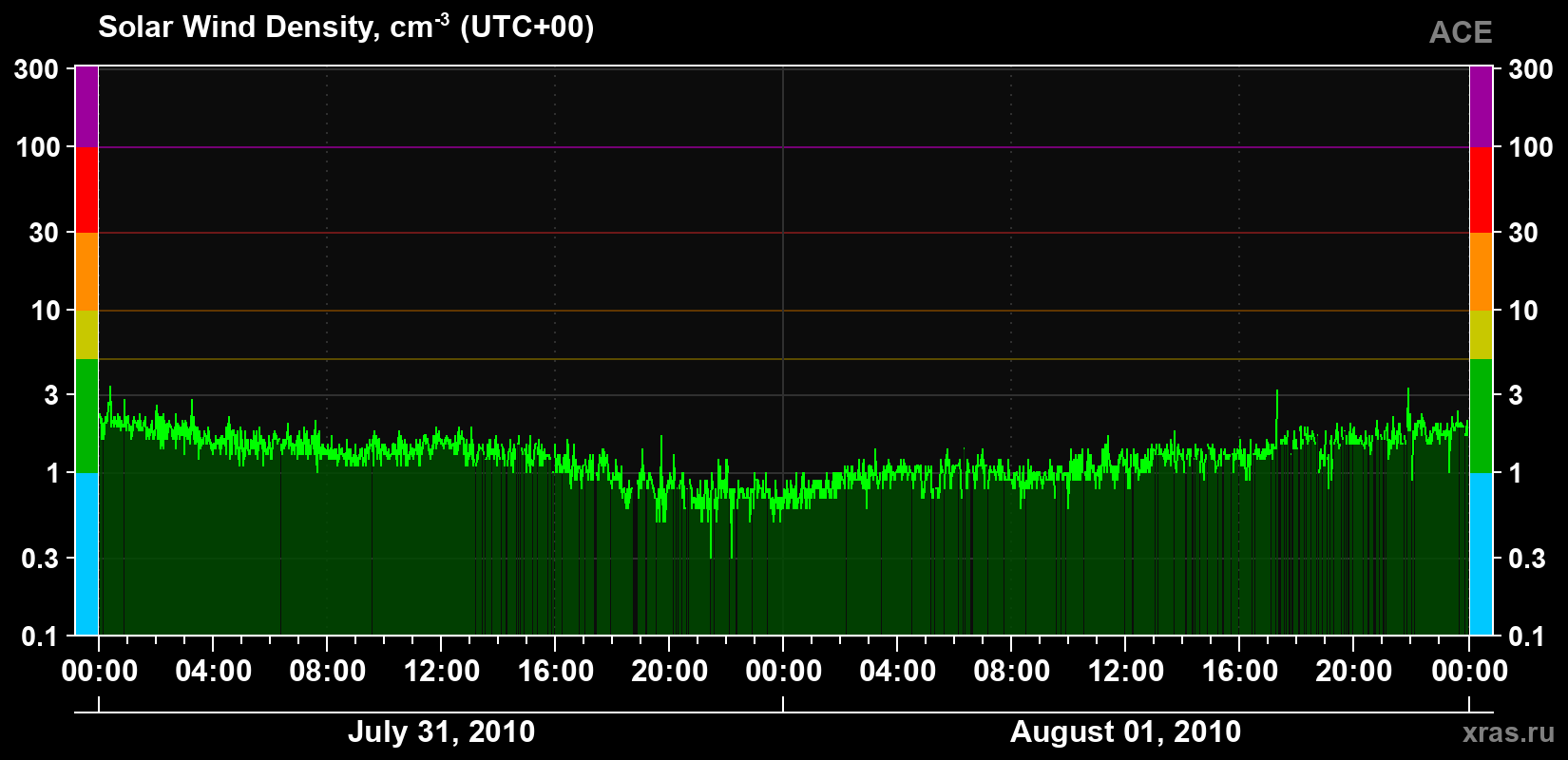The height and width of the screenshot is (760, 1568).
Task: Click the 12:00 time label for July 31
Action: coord(441,672)
